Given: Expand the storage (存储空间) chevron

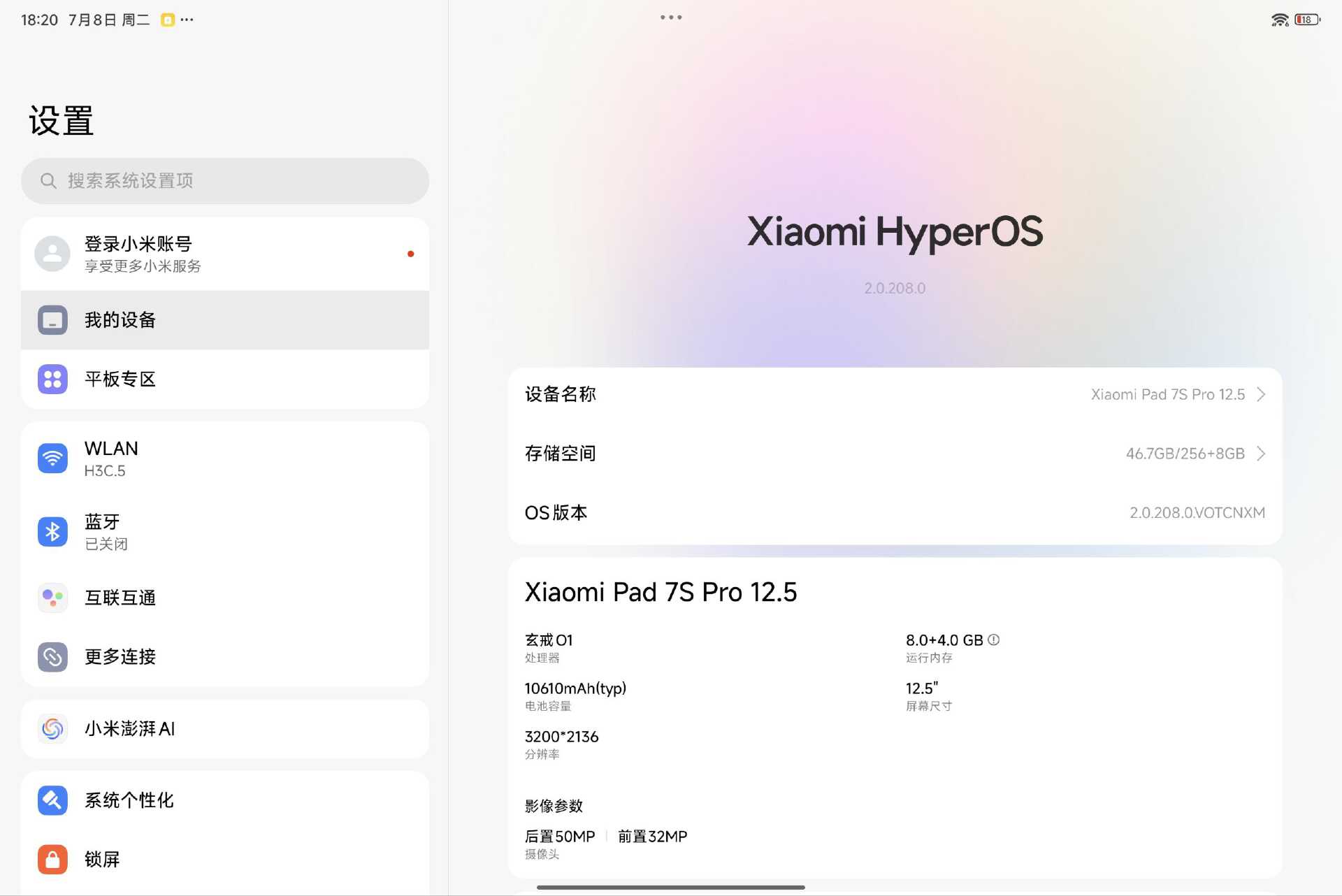Looking at the screenshot, I should pos(1261,454).
